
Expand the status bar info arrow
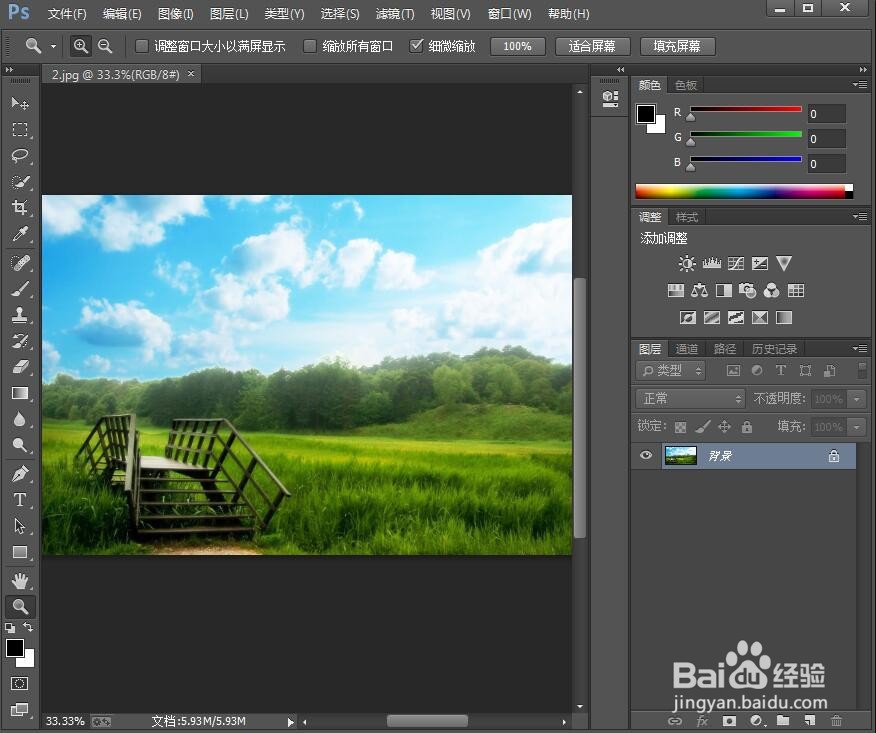pyautogui.click(x=291, y=722)
